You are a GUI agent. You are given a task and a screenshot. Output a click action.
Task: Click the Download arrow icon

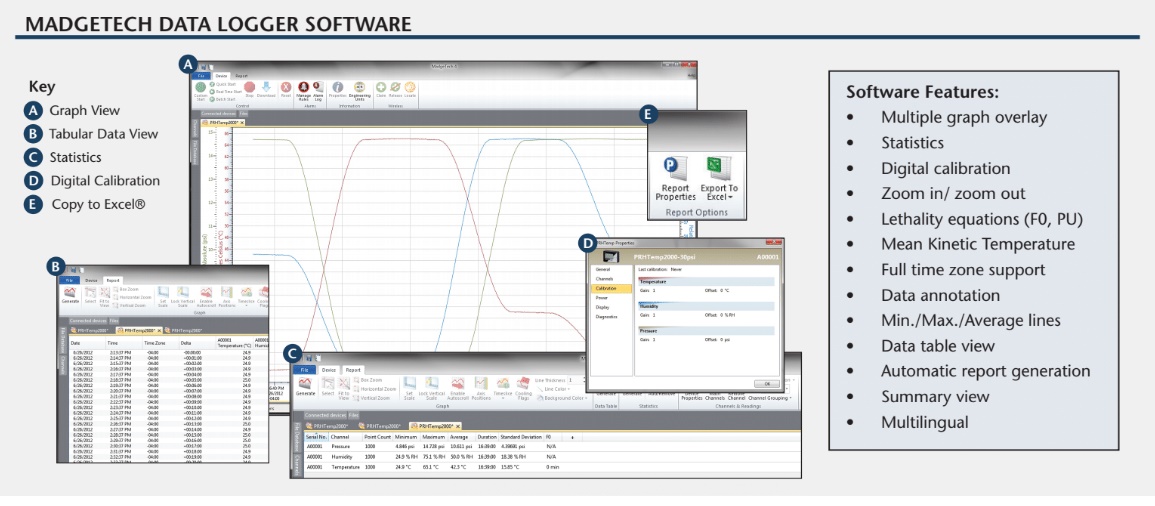coord(267,90)
